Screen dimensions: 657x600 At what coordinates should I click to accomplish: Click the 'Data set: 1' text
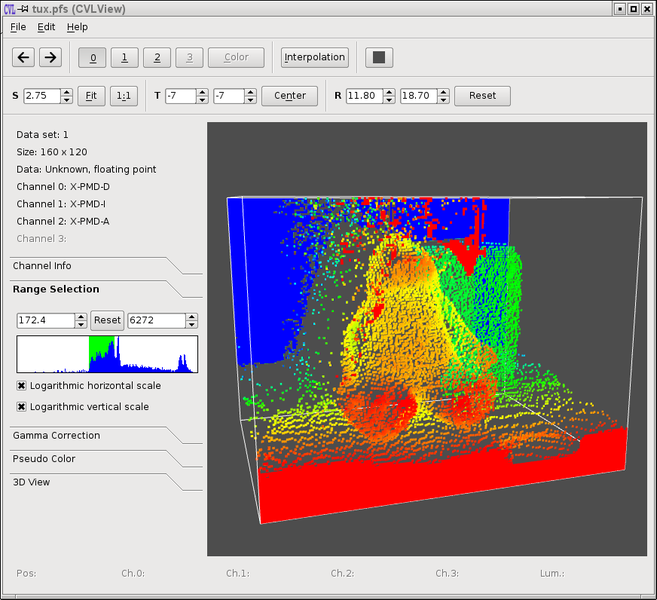coord(42,134)
